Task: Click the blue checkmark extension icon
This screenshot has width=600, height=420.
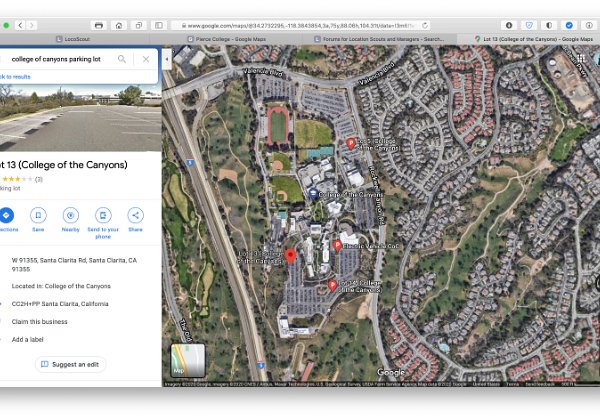Action: (569, 26)
